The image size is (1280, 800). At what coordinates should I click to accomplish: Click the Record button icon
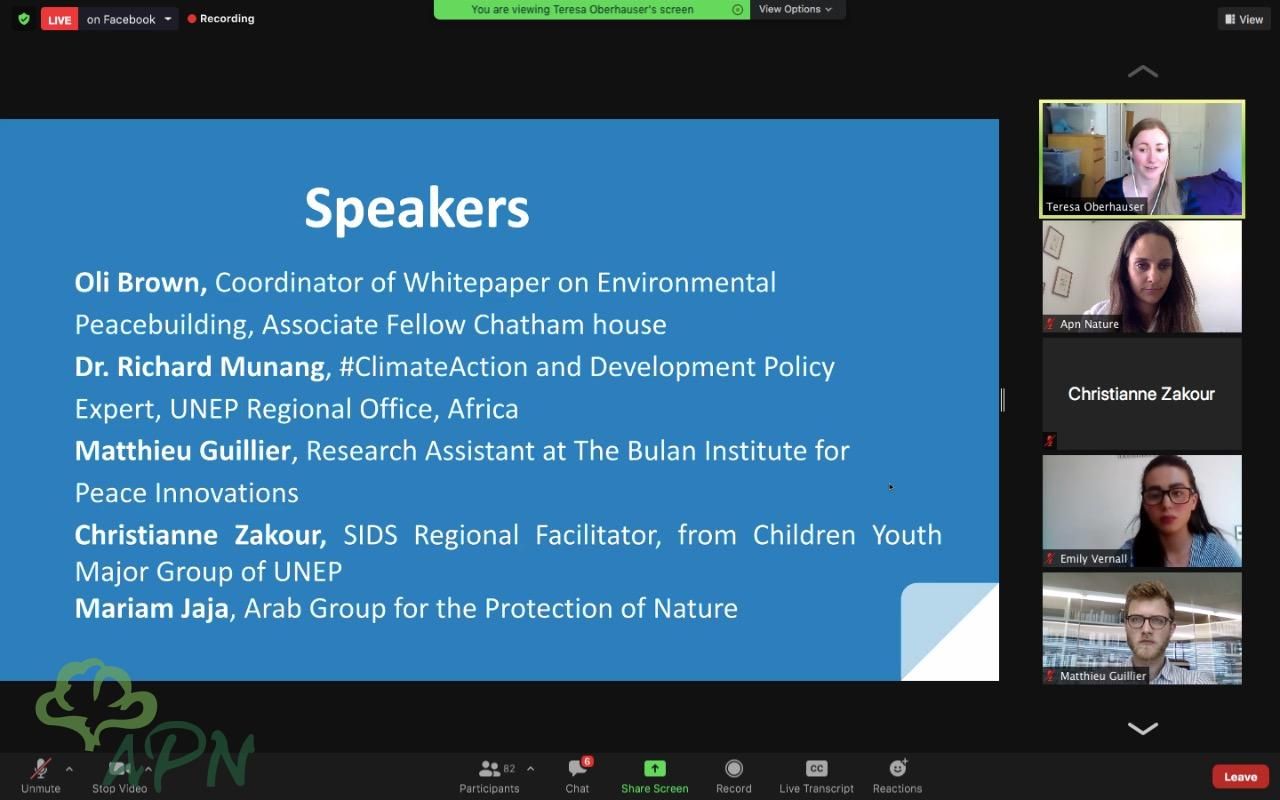733,768
